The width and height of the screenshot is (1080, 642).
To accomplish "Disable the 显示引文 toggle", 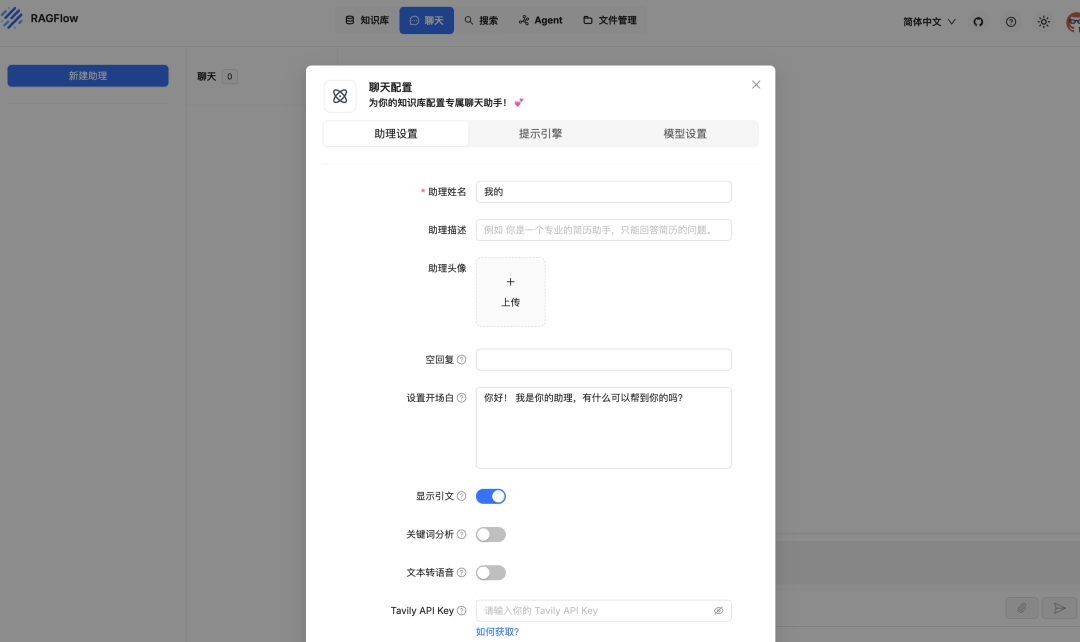I will (491, 495).
